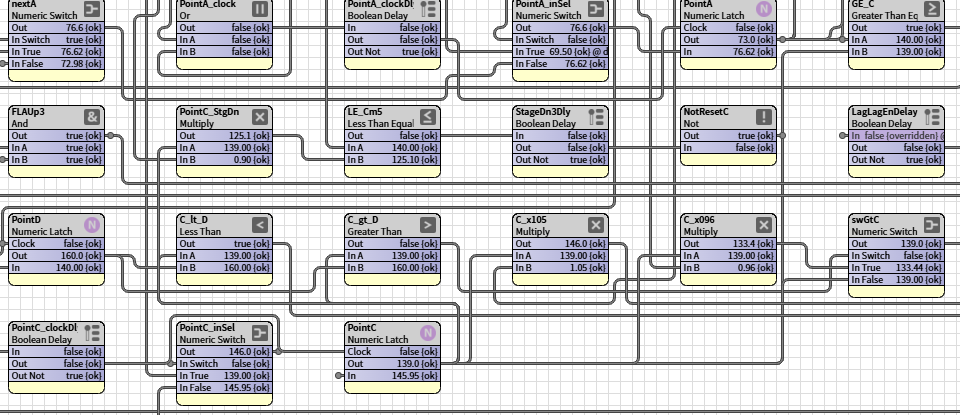Click C_lt_D Out true row
This screenshot has width=960, height=415.
225,244
